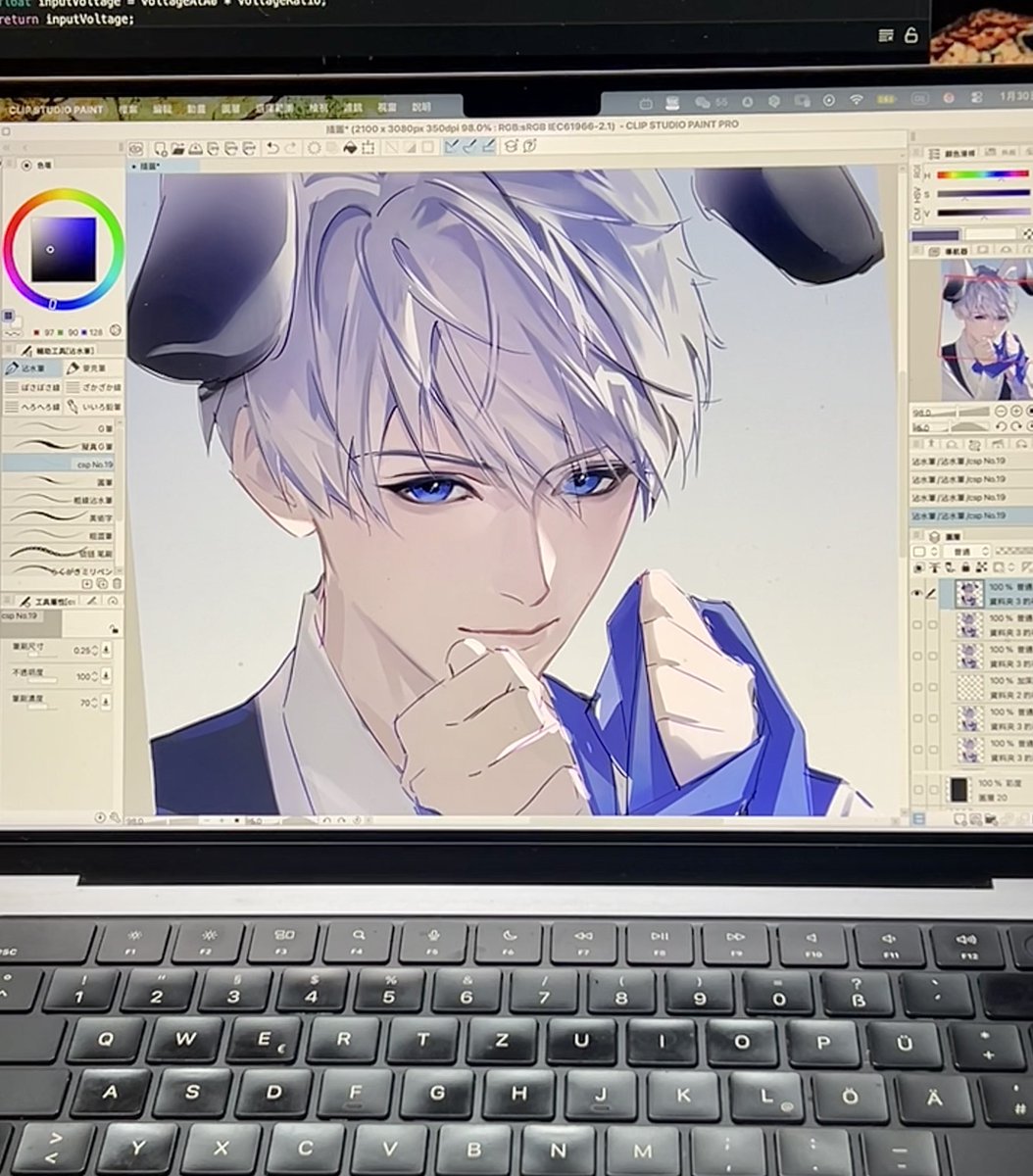Open brush size dynamics button beside 0.25
This screenshot has height=1176, width=1033.
click(x=106, y=651)
